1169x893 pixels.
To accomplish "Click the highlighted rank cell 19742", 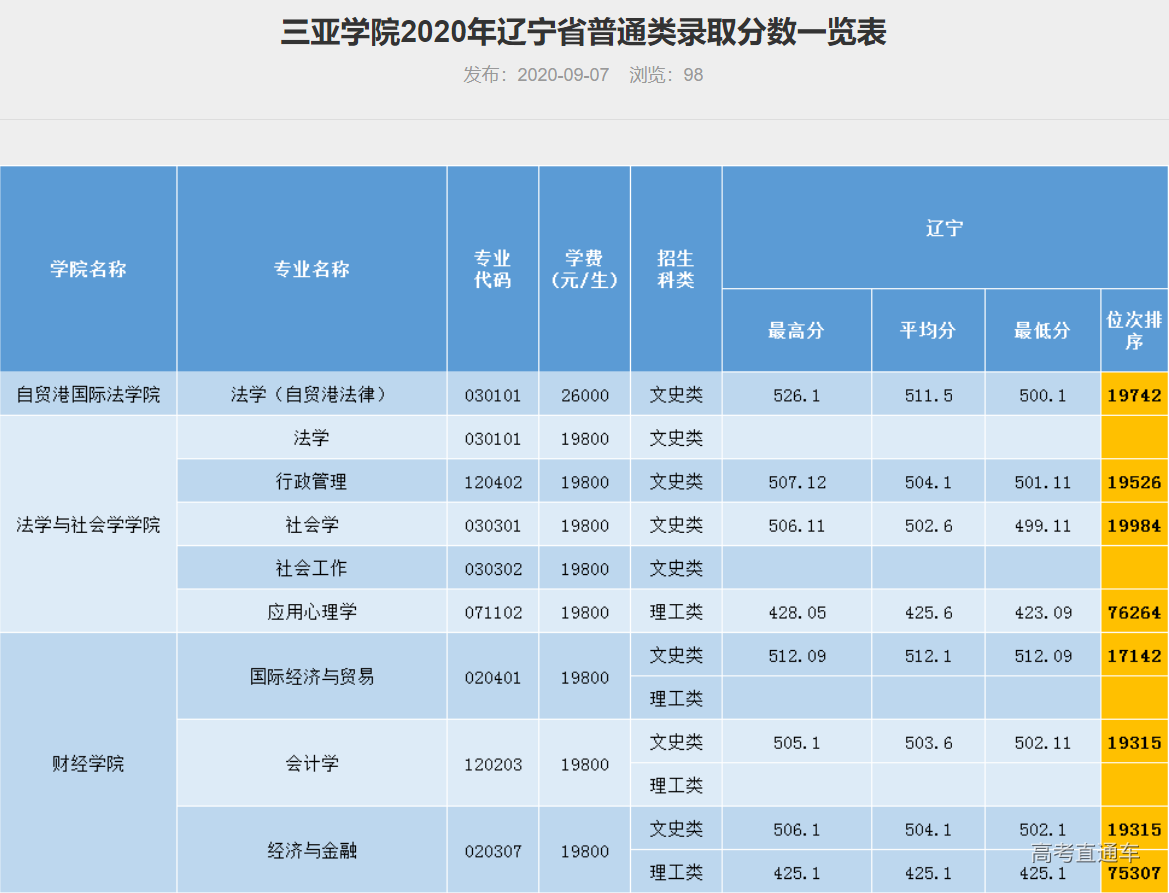I will click(1134, 395).
